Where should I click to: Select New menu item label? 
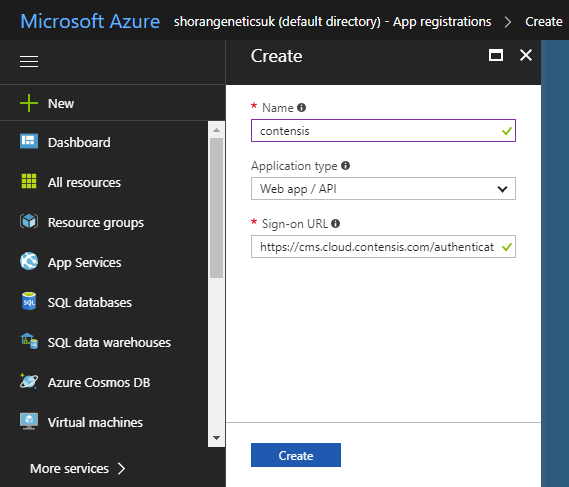[x=61, y=104]
